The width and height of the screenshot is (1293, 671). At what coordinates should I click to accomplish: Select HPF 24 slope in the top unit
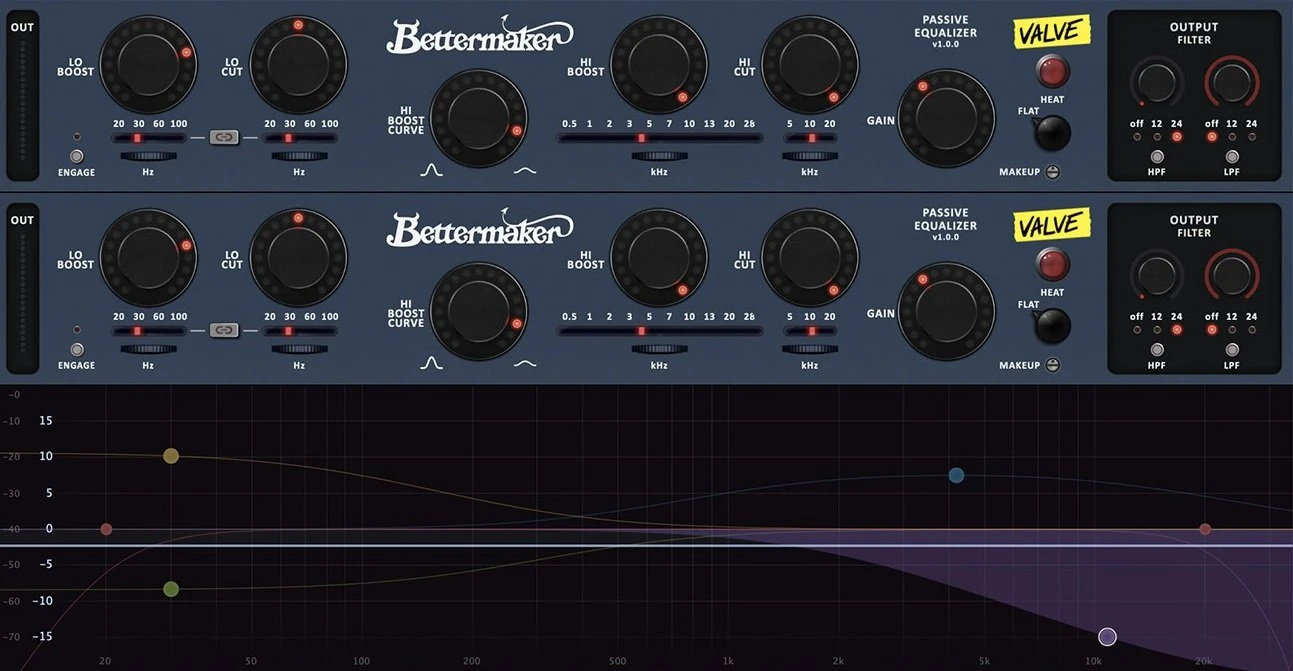pyautogui.click(x=1176, y=137)
